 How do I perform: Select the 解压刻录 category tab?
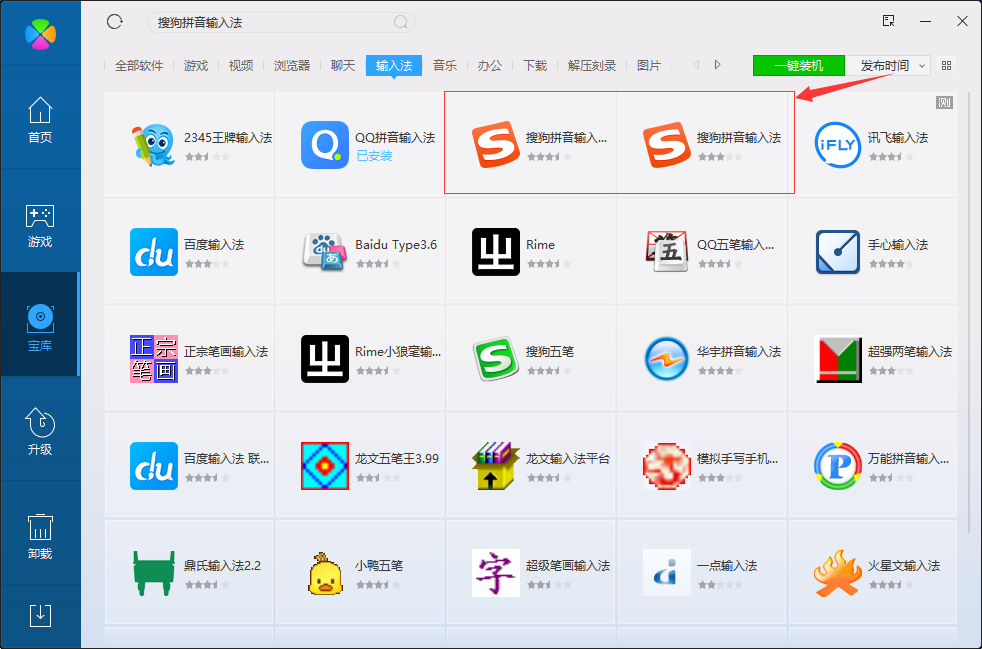click(x=592, y=65)
